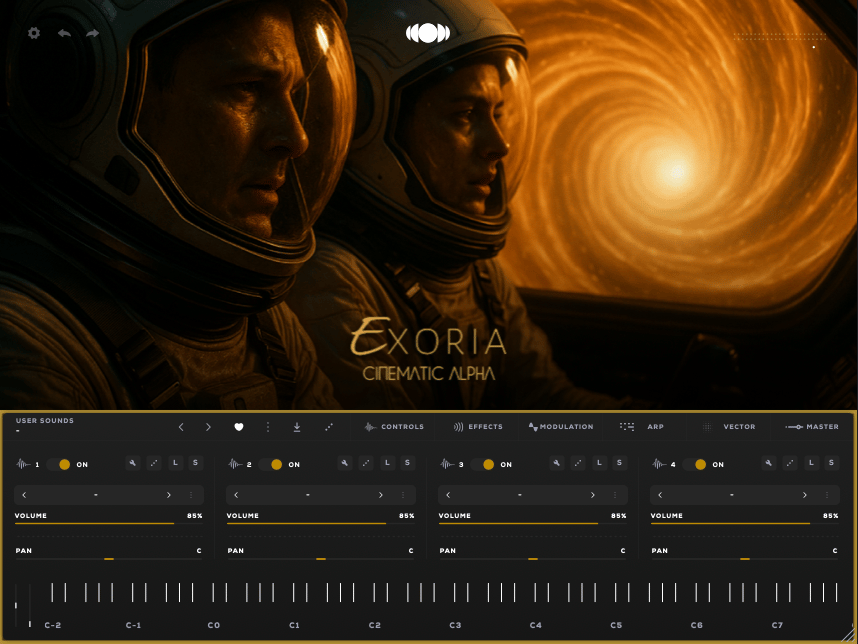Toggle the L button on layer 1
The image size is (858, 644).
pos(175,463)
